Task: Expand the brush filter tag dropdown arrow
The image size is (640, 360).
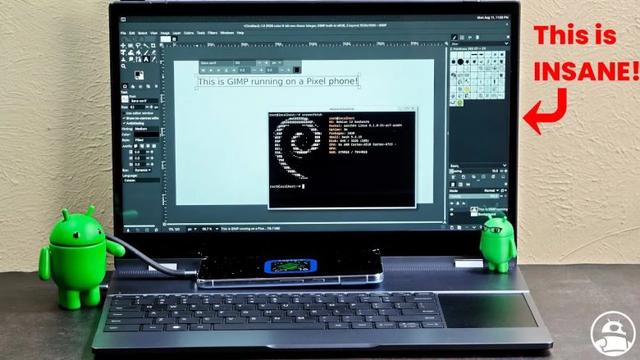Action: [507, 43]
